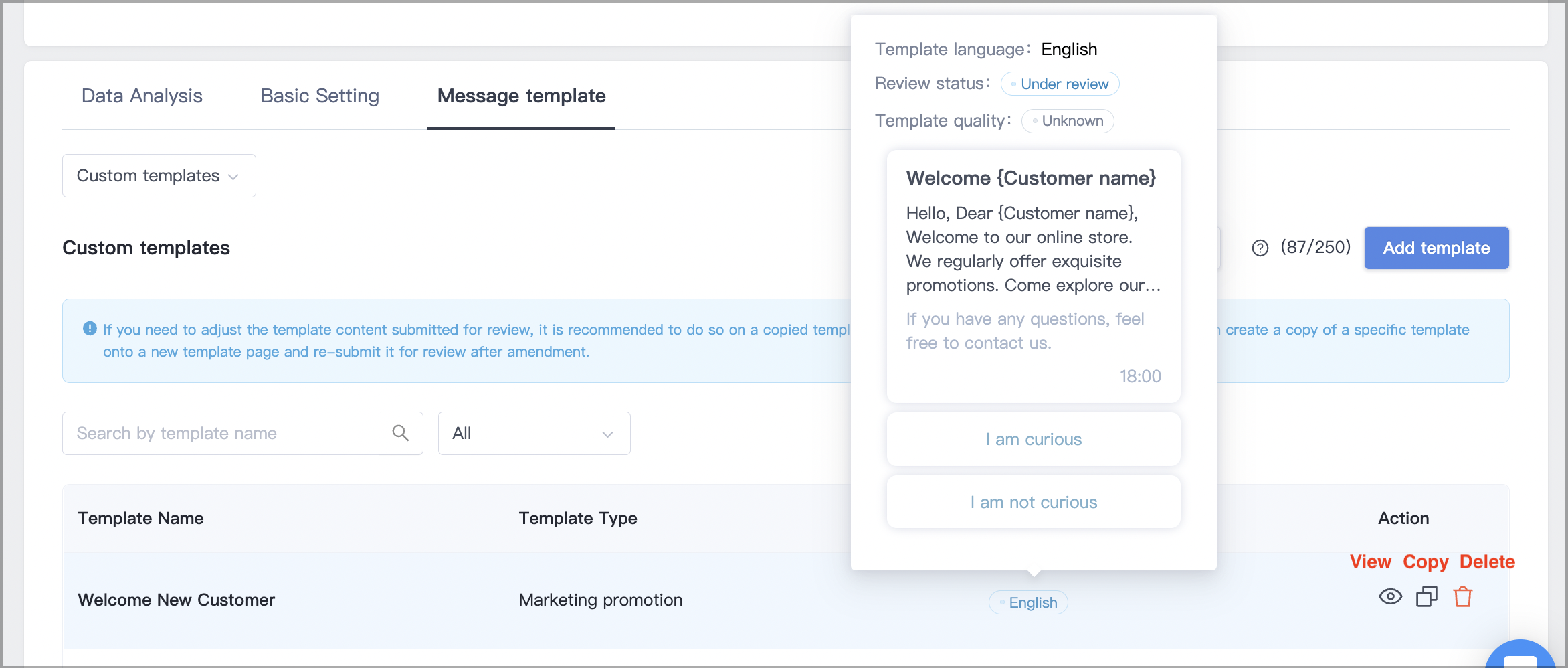Click the chevron in All filter
The height and width of the screenshot is (668, 1568).
click(607, 434)
